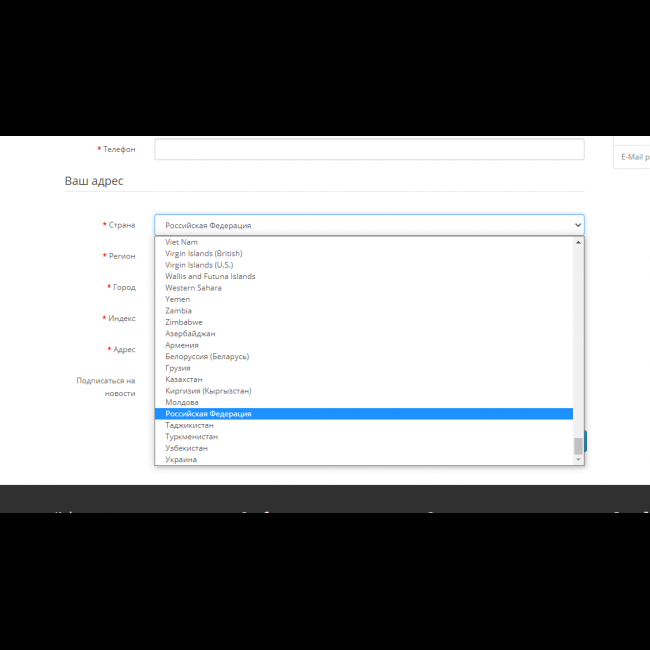Pick Казахстан from the country list
The height and width of the screenshot is (650, 650).
tap(184, 380)
